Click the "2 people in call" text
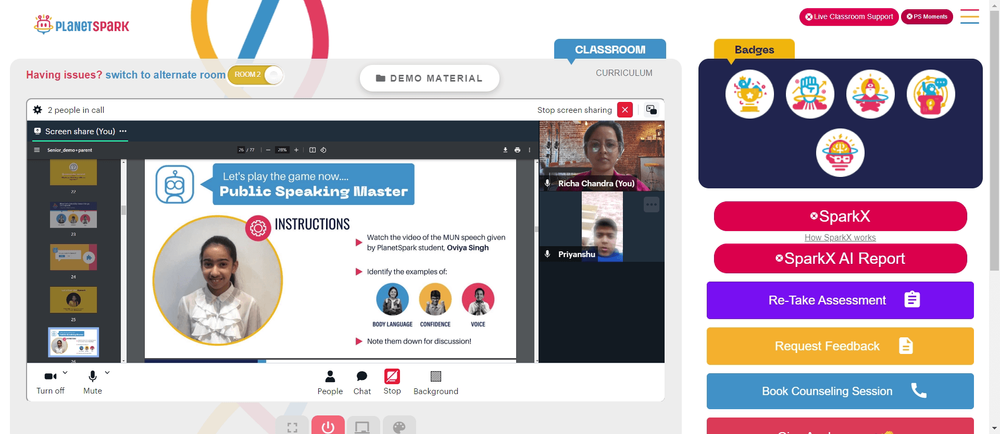Viewport: 1000px width, 434px height. pos(76,110)
